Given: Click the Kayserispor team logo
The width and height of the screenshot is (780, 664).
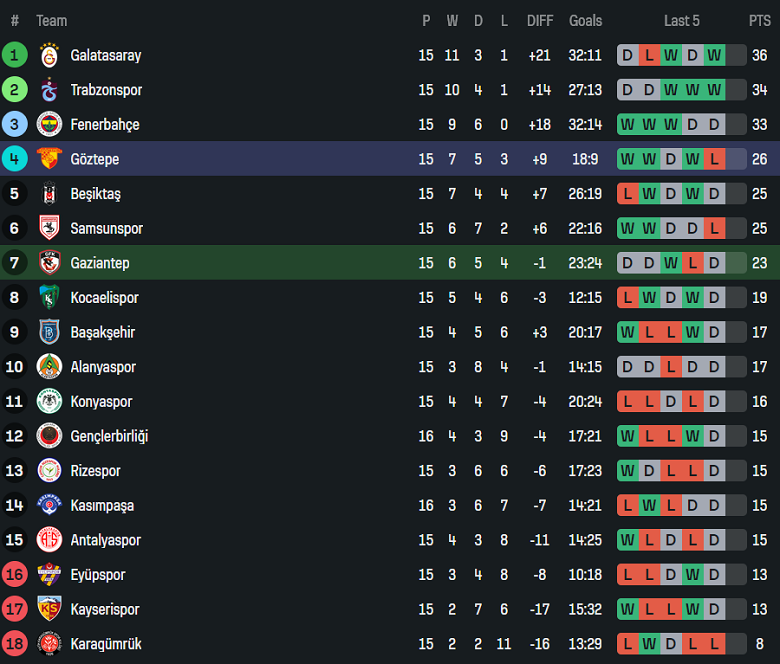Looking at the screenshot, I should click(x=49, y=609).
